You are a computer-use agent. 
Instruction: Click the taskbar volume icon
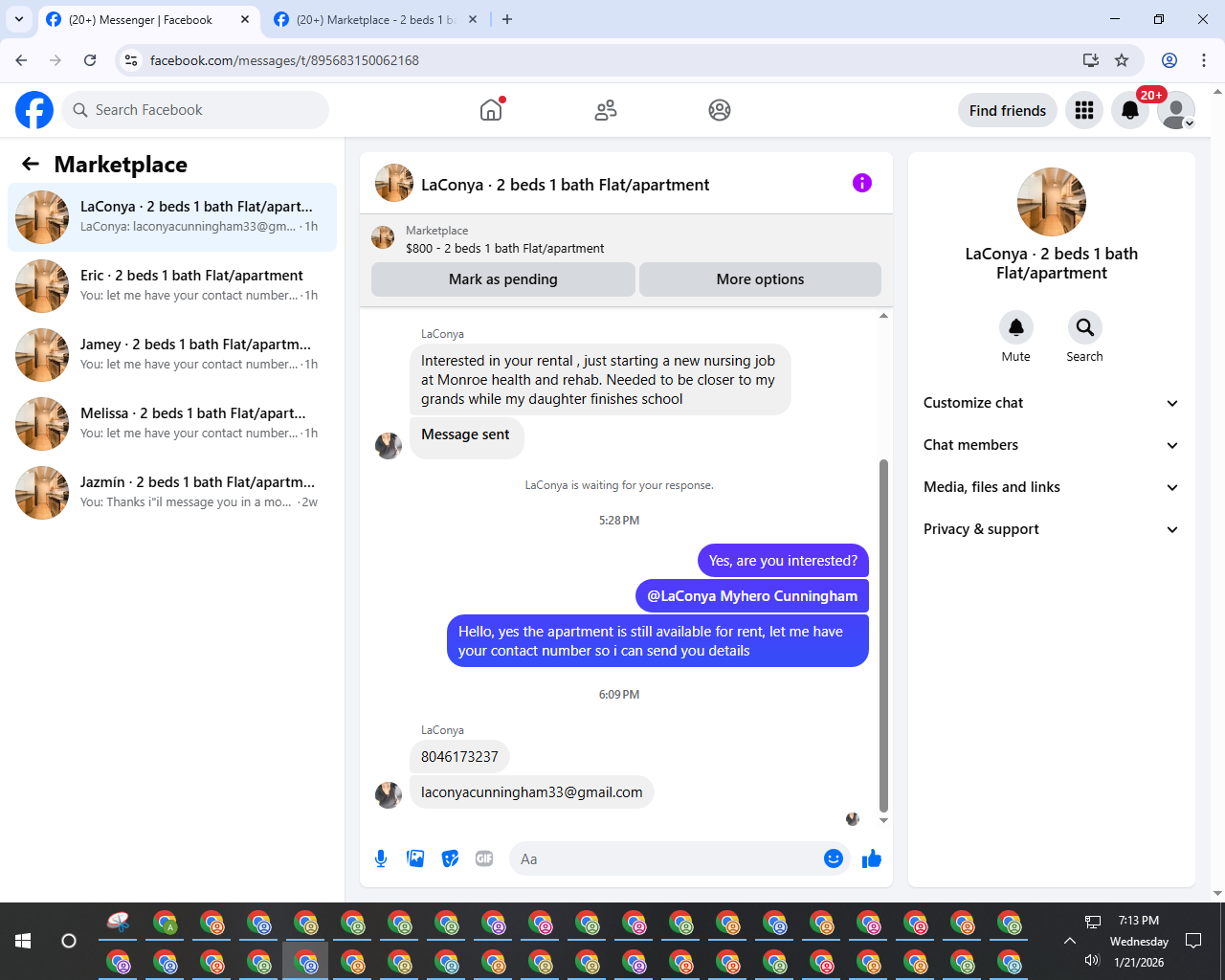point(1092,960)
